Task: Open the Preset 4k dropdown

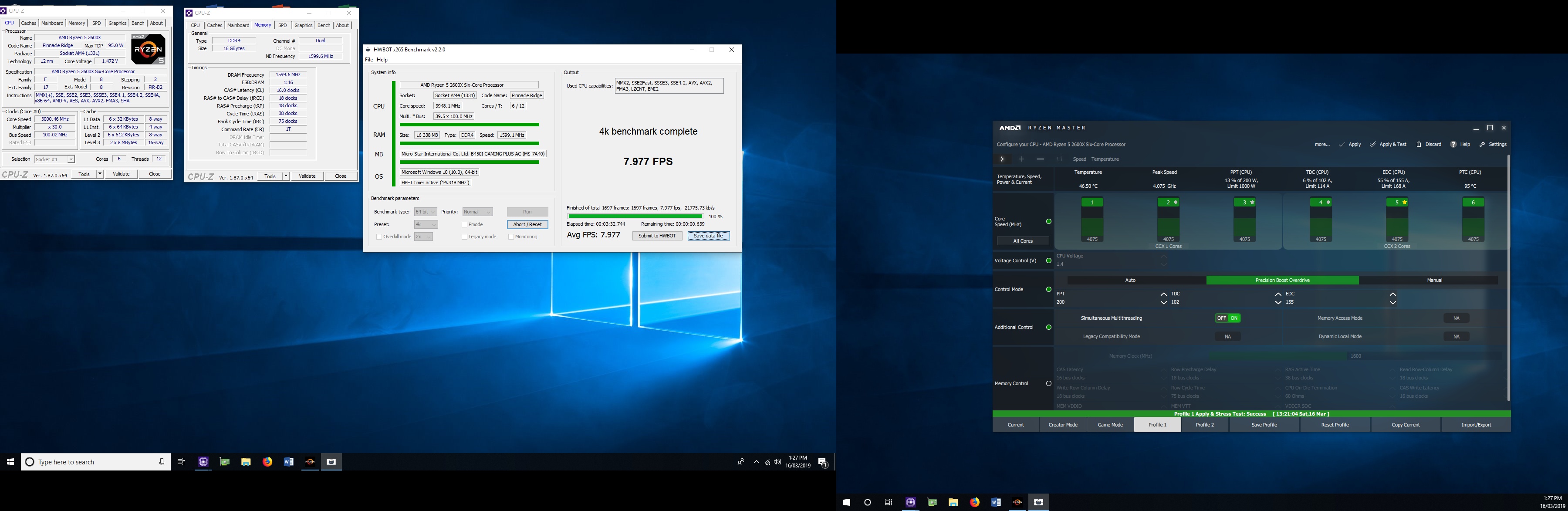Action: (426, 225)
